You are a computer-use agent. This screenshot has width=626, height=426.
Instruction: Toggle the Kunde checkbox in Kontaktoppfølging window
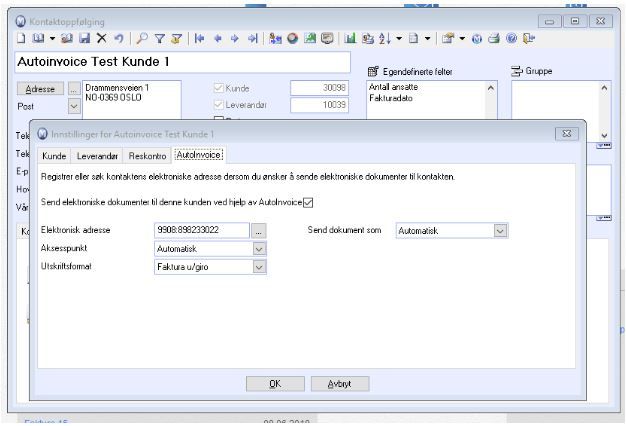[218, 88]
